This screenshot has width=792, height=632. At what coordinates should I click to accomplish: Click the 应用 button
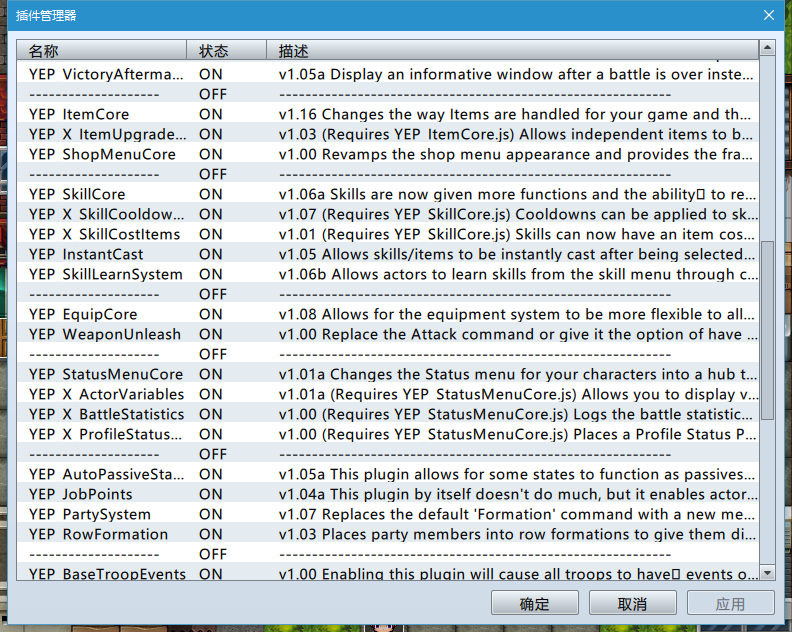[x=730, y=603]
